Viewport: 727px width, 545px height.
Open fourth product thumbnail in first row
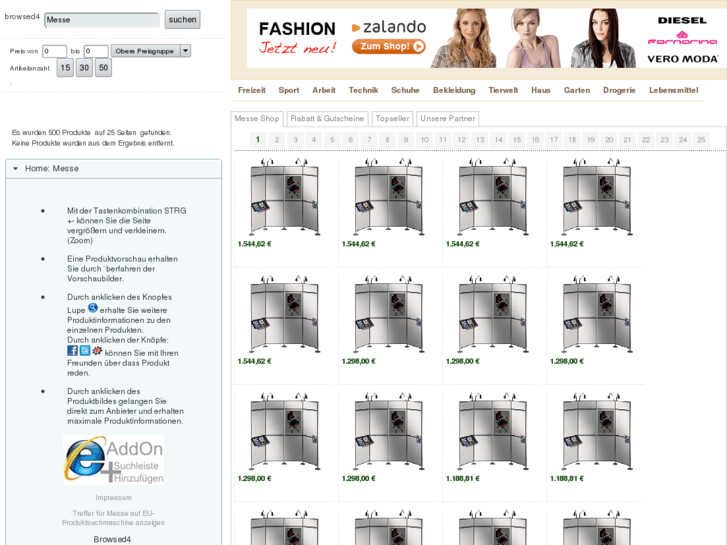coord(597,198)
